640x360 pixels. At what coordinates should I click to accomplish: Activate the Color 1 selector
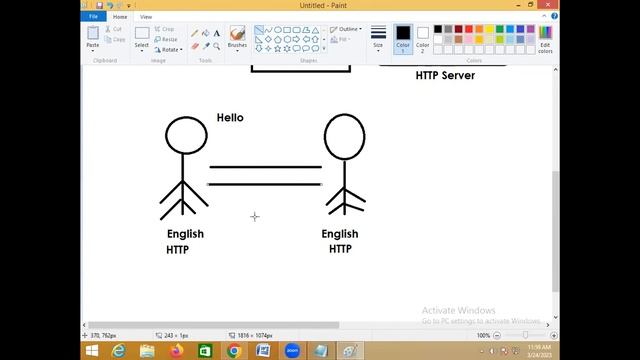tap(403, 39)
